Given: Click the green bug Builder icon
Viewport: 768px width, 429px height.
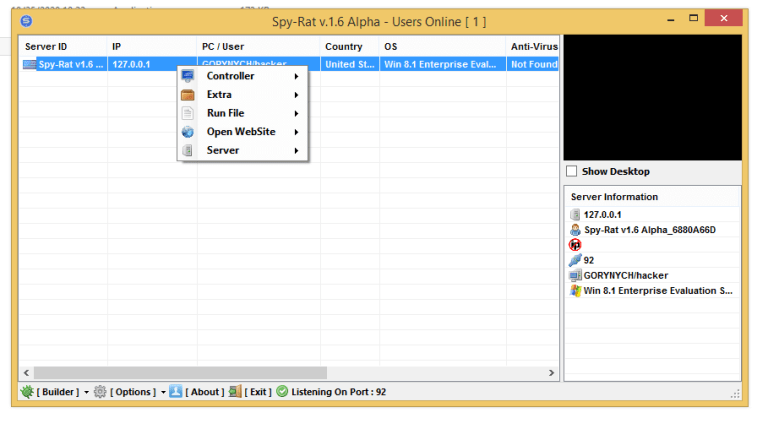Looking at the screenshot, I should pyautogui.click(x=27, y=391).
